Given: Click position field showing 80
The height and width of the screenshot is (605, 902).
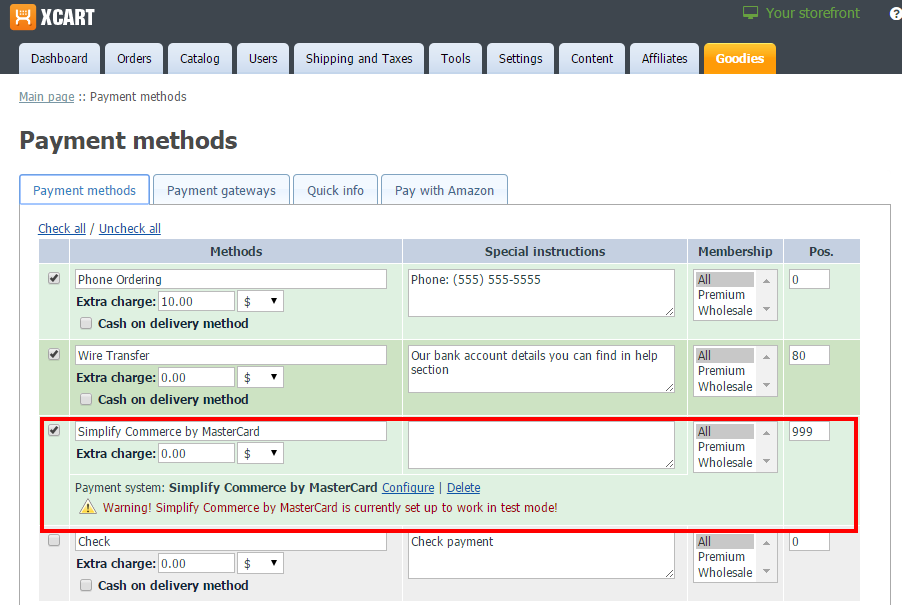Looking at the screenshot, I should 809,355.
